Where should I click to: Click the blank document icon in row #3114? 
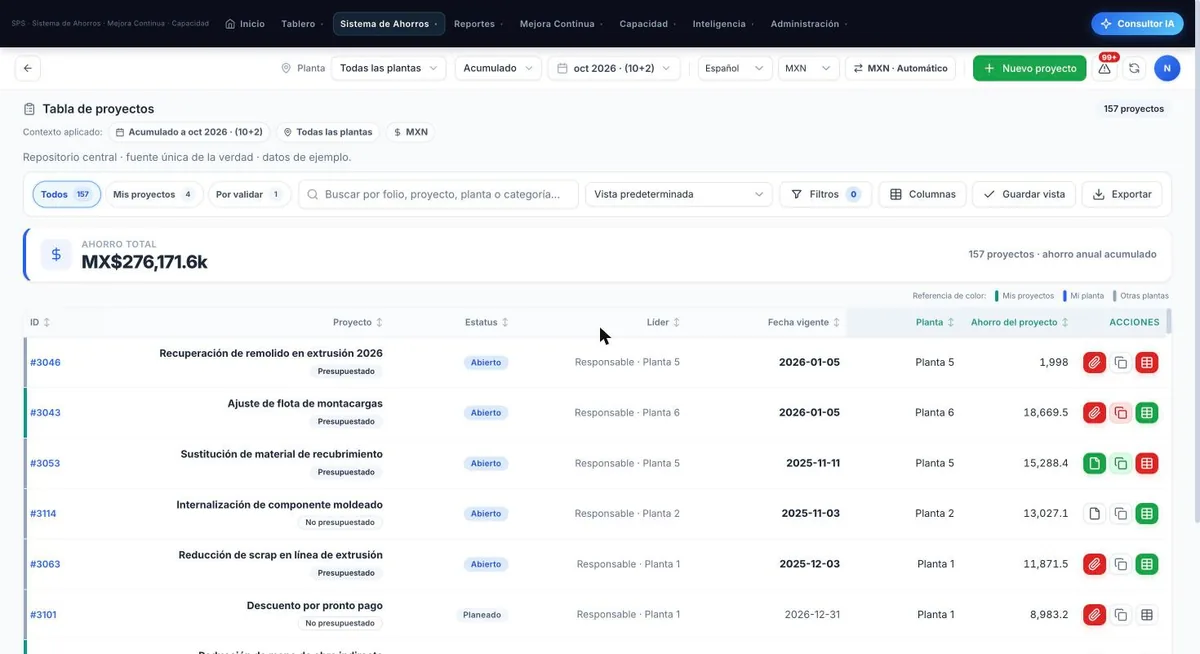(x=1094, y=513)
